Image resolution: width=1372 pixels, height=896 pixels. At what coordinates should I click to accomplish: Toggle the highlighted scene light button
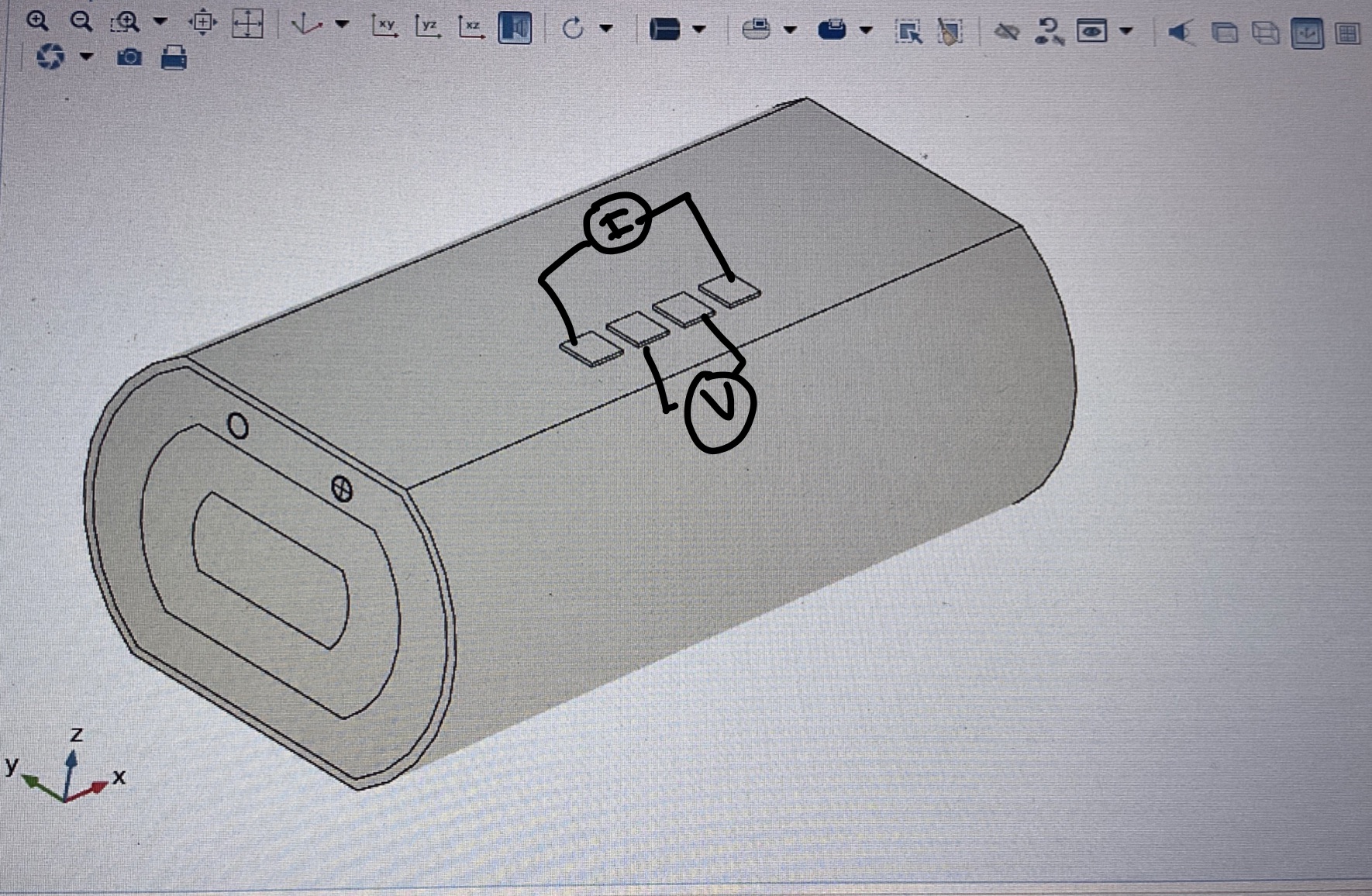point(515,29)
